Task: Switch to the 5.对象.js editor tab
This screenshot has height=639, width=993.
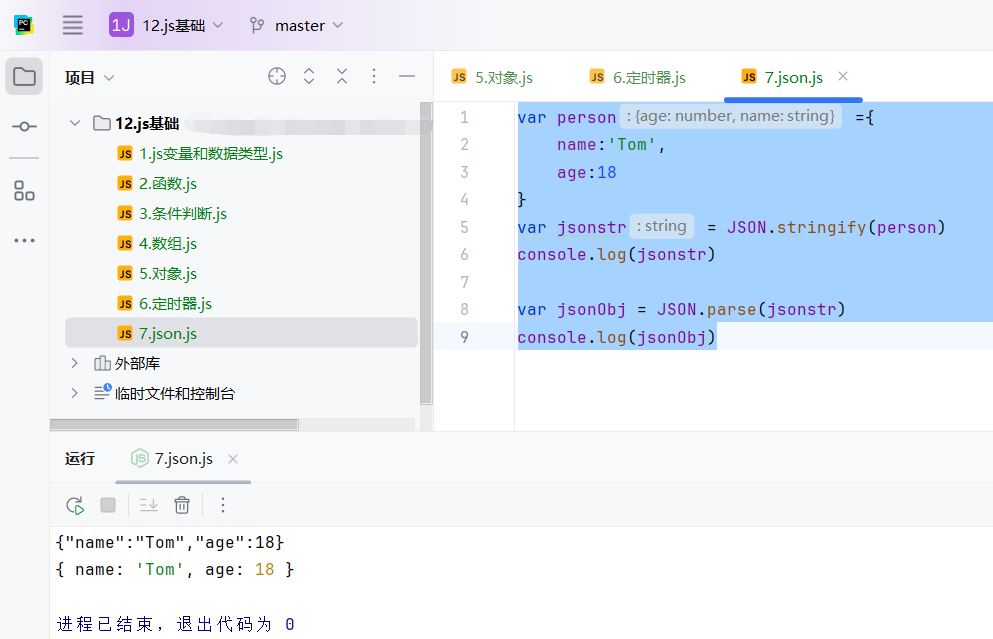Action: [492, 77]
